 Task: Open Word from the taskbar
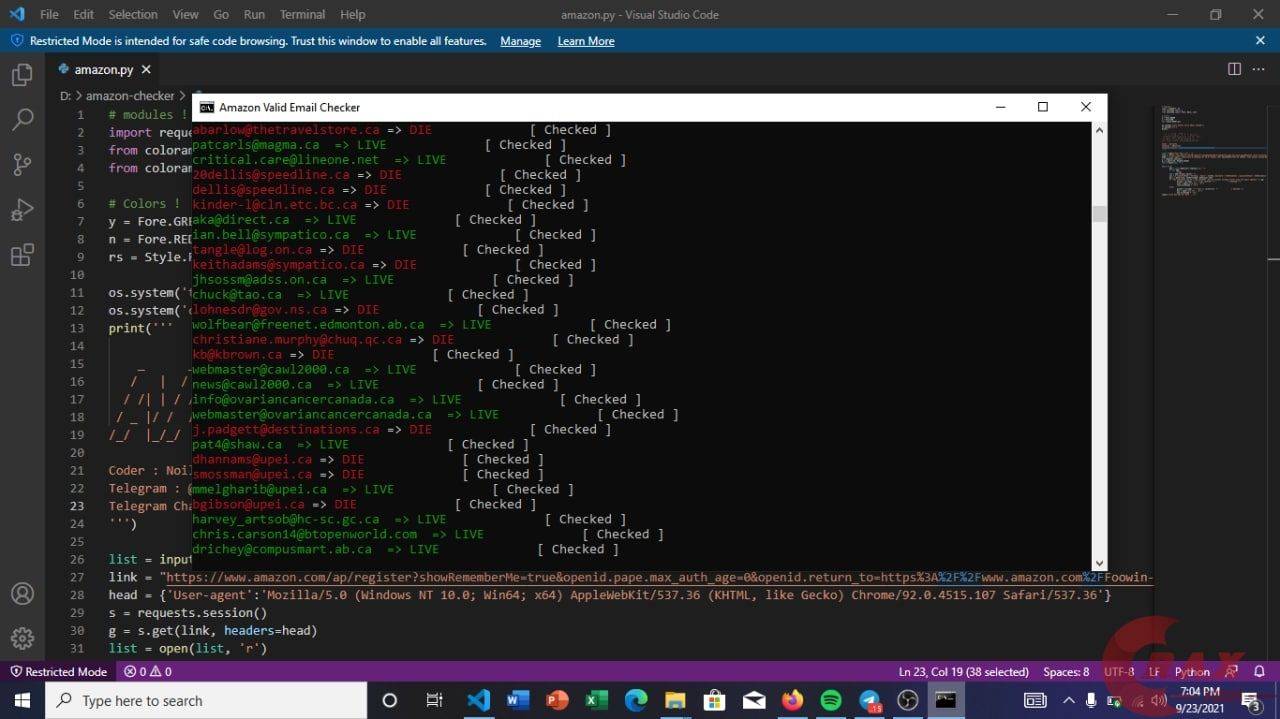point(518,700)
